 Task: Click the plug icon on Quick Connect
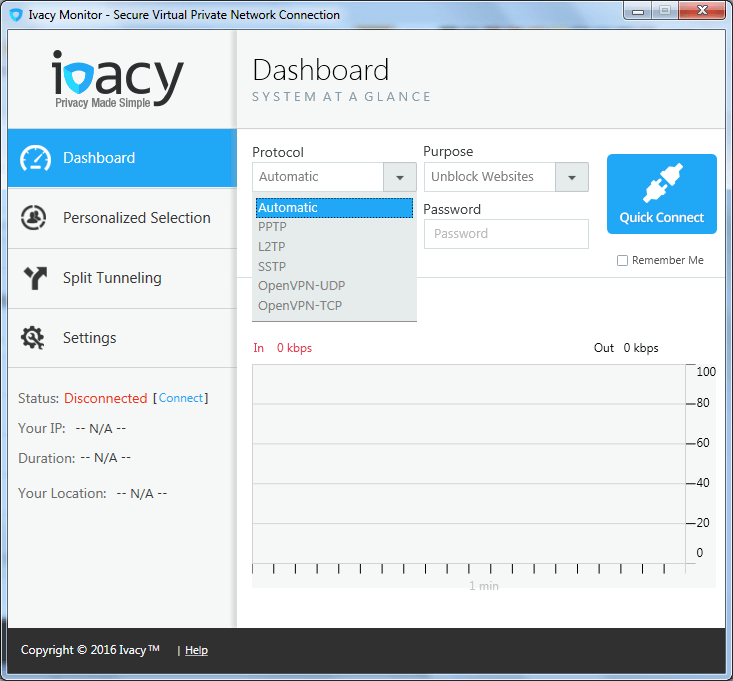click(662, 183)
